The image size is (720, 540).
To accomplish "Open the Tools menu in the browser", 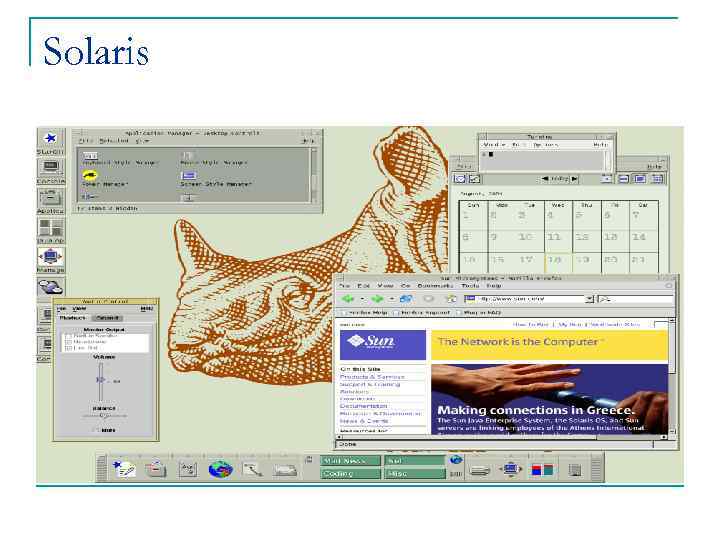I will pos(470,286).
